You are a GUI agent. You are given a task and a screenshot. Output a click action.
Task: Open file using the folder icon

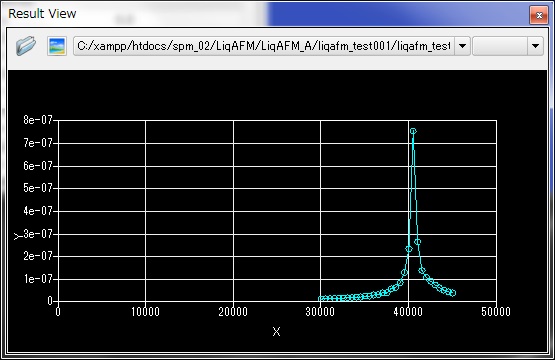click(26, 46)
